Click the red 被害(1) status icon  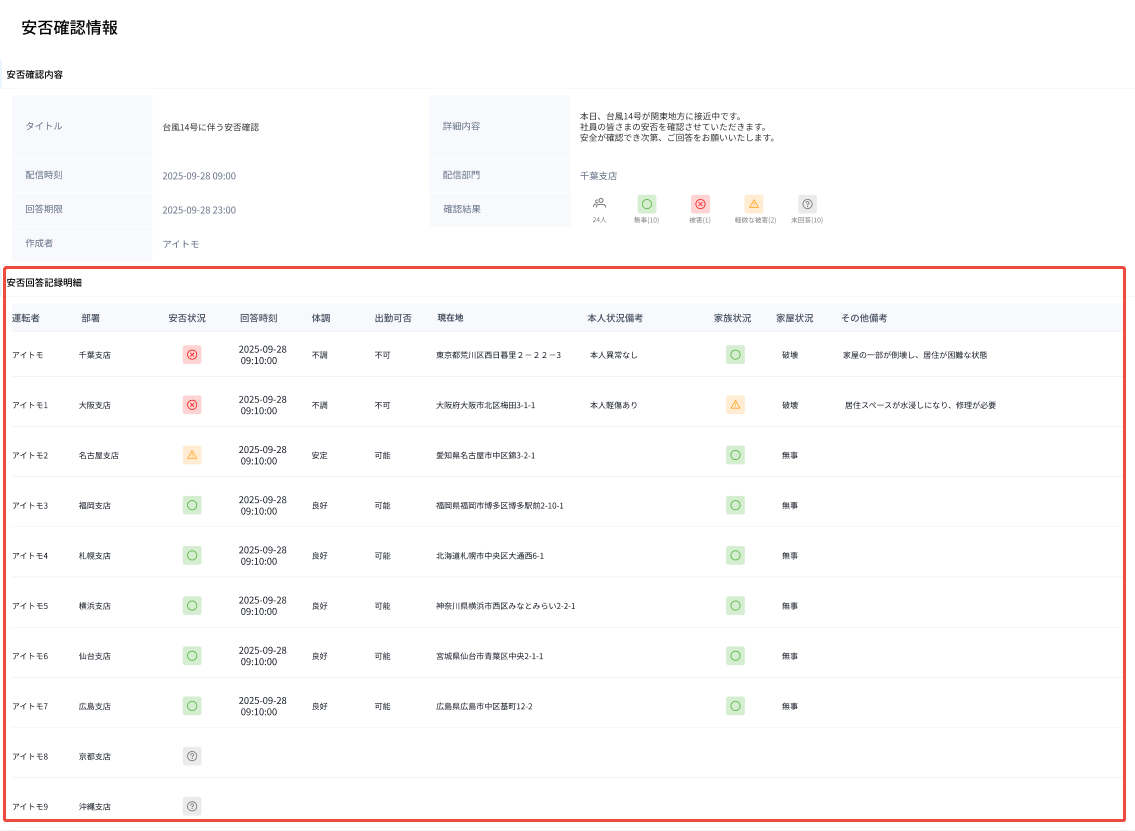click(700, 204)
